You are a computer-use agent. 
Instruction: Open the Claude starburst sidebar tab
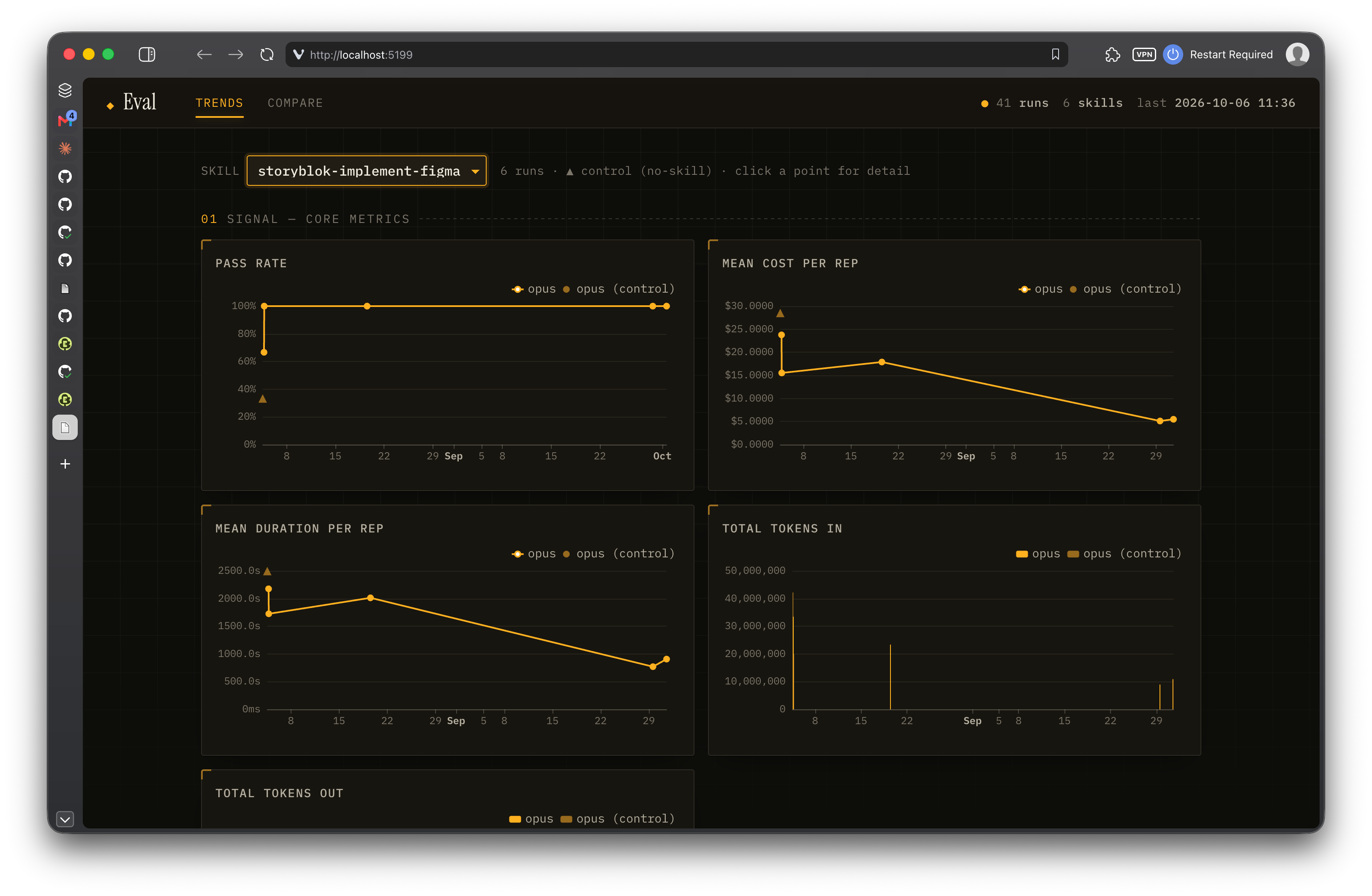[65, 148]
